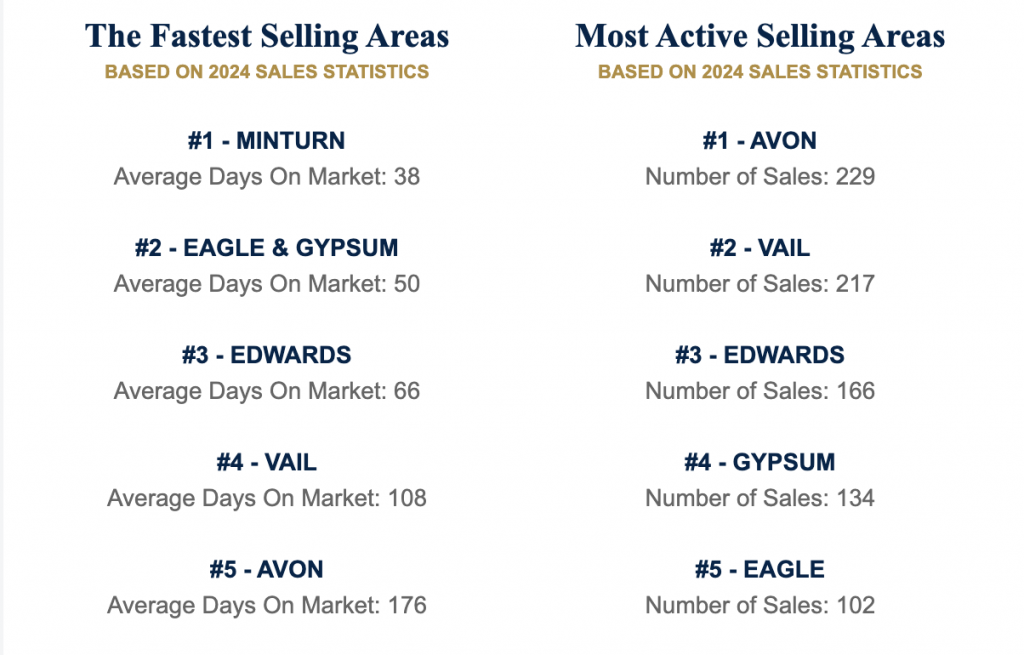Click Average Days On Market: 38 text
The image size is (1024, 655).
click(x=266, y=177)
